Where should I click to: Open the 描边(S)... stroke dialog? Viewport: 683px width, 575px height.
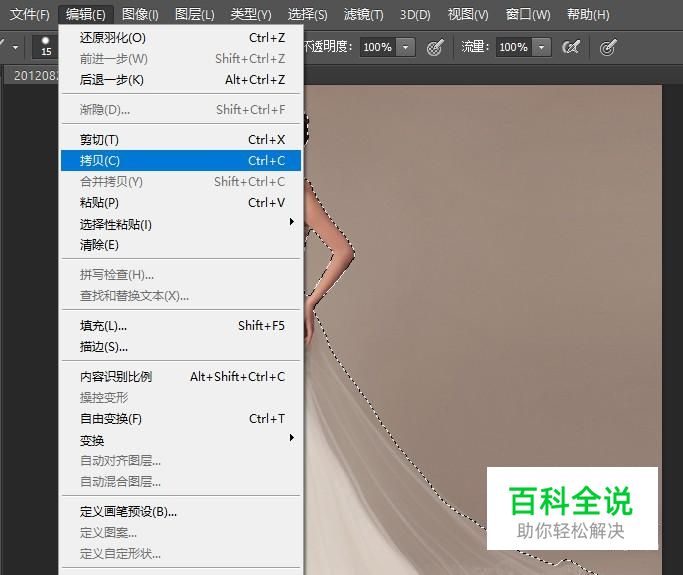coord(181,347)
